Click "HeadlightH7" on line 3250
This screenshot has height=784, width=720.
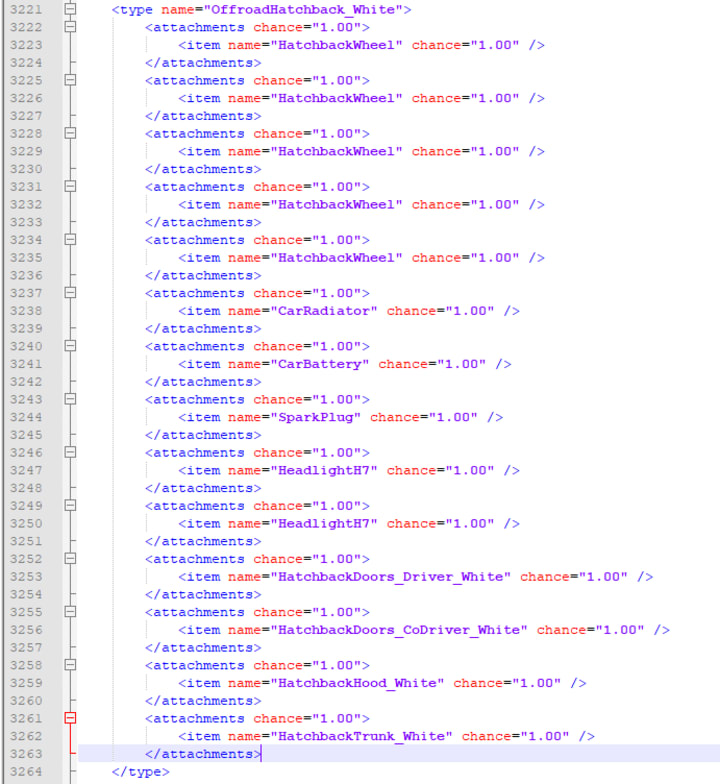coord(324,524)
